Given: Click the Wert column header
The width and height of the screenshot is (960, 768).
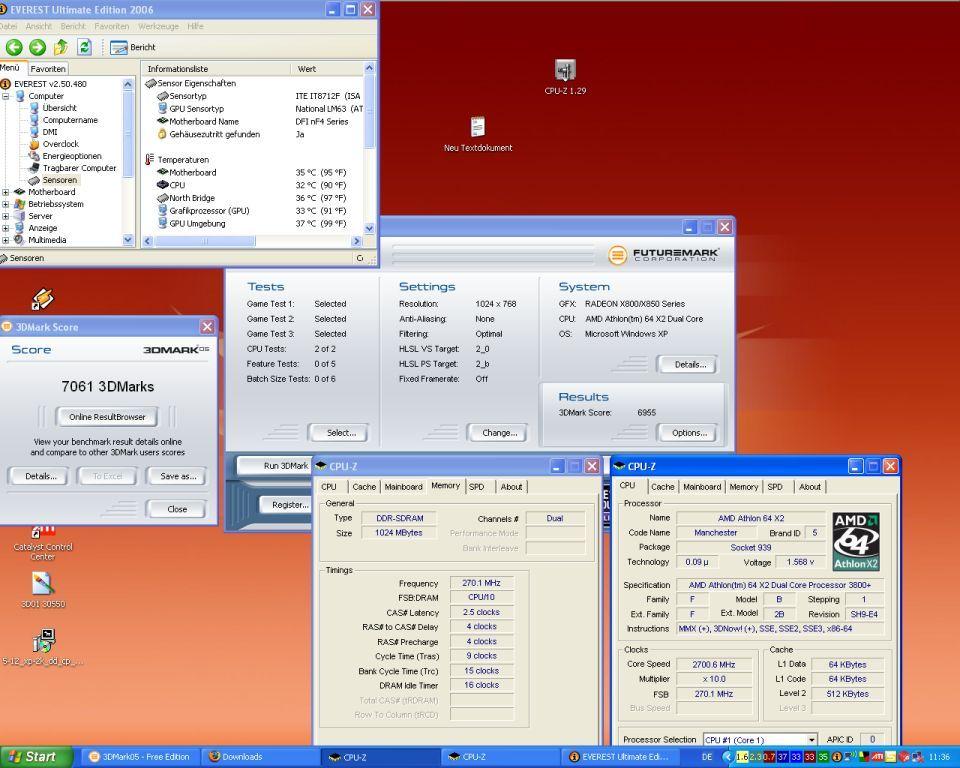Looking at the screenshot, I should [x=327, y=69].
